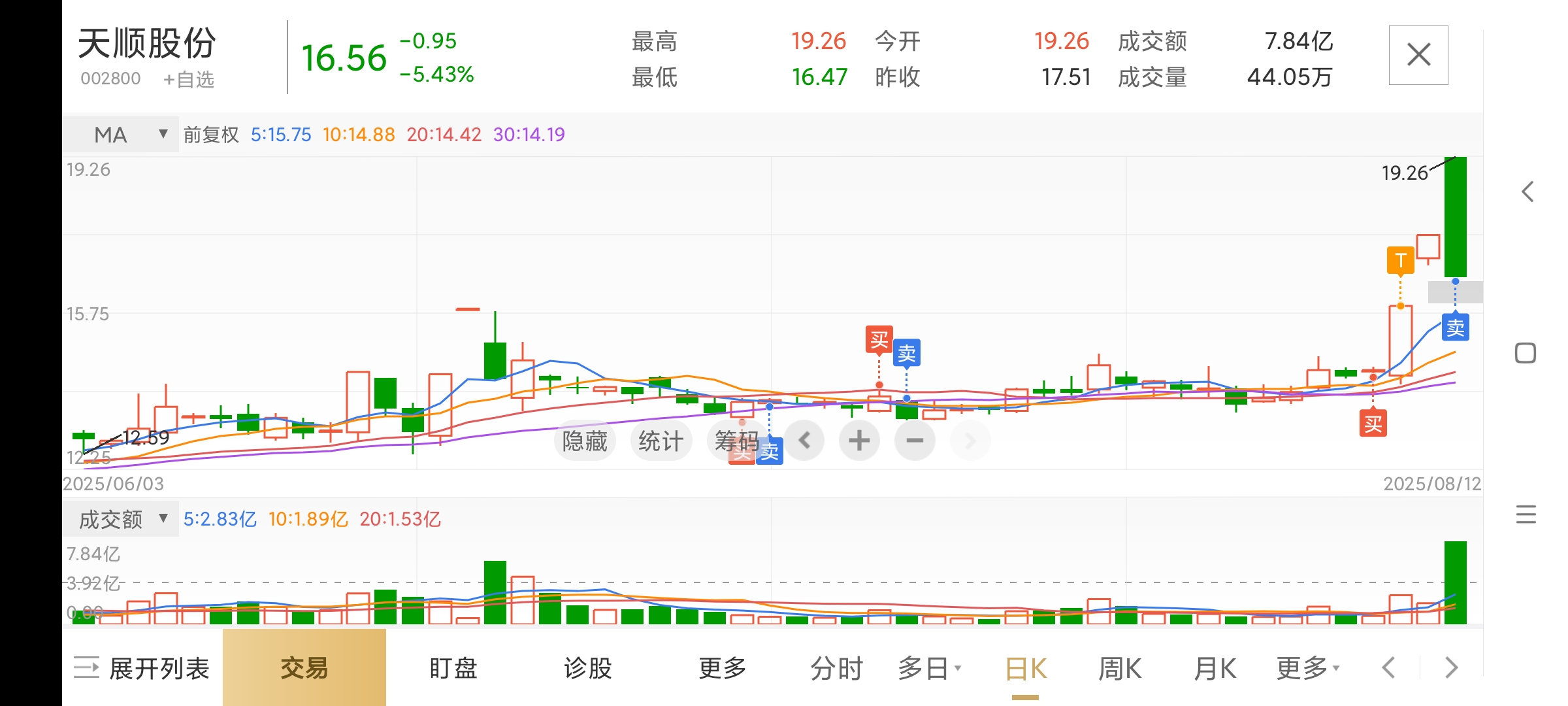Open the 诊股 tab
This screenshot has height=706, width=1568.
[x=587, y=668]
